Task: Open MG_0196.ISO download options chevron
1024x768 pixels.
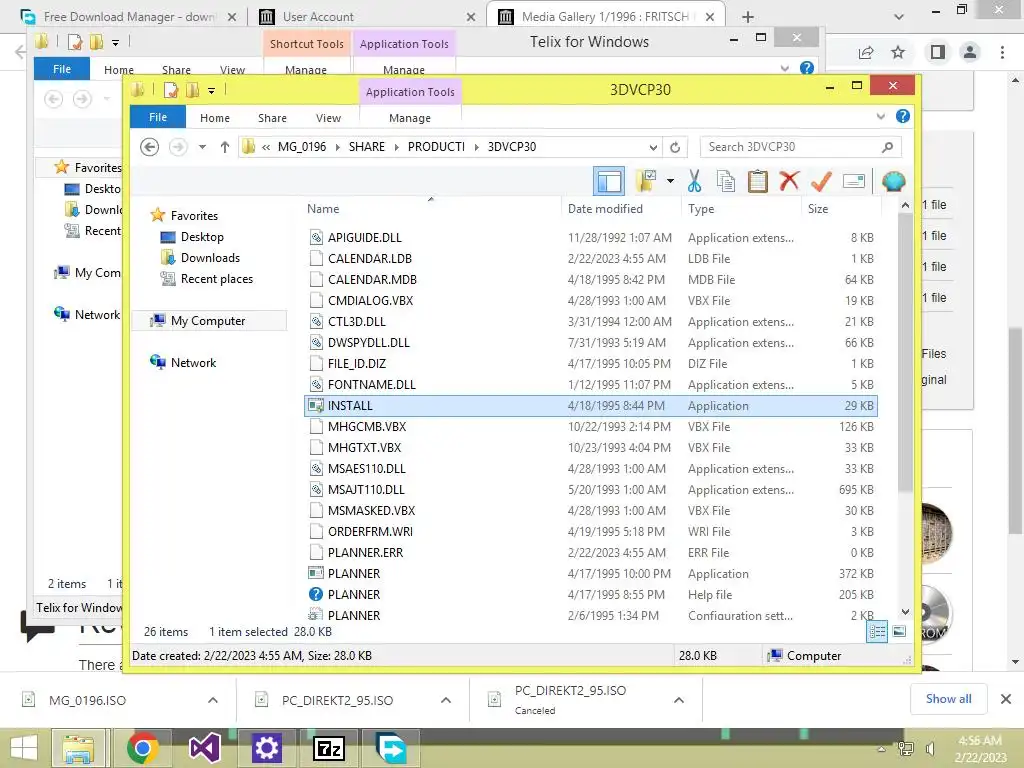Action: click(213, 700)
